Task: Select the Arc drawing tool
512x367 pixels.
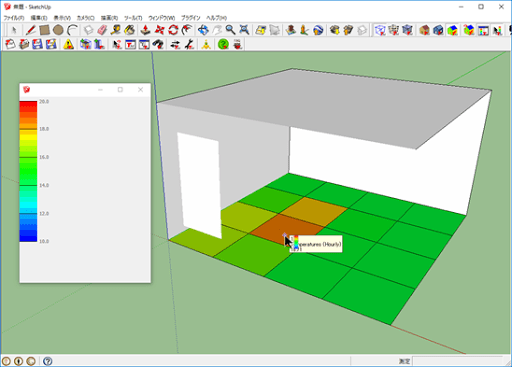Action: (72, 30)
